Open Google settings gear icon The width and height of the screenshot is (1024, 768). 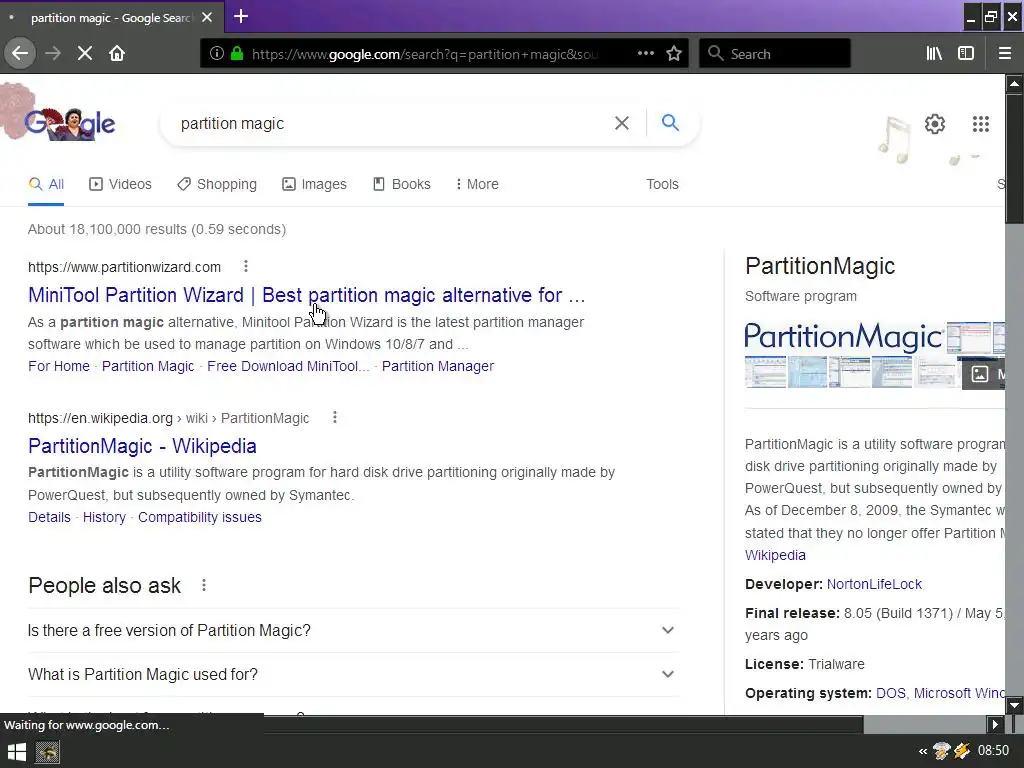click(x=935, y=123)
